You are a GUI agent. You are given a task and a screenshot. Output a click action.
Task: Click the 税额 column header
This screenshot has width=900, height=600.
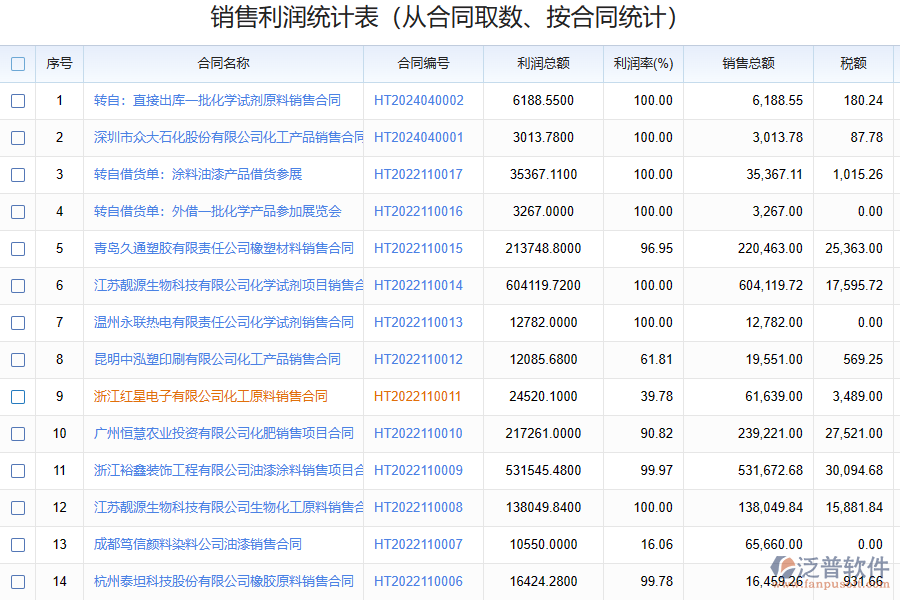853,63
